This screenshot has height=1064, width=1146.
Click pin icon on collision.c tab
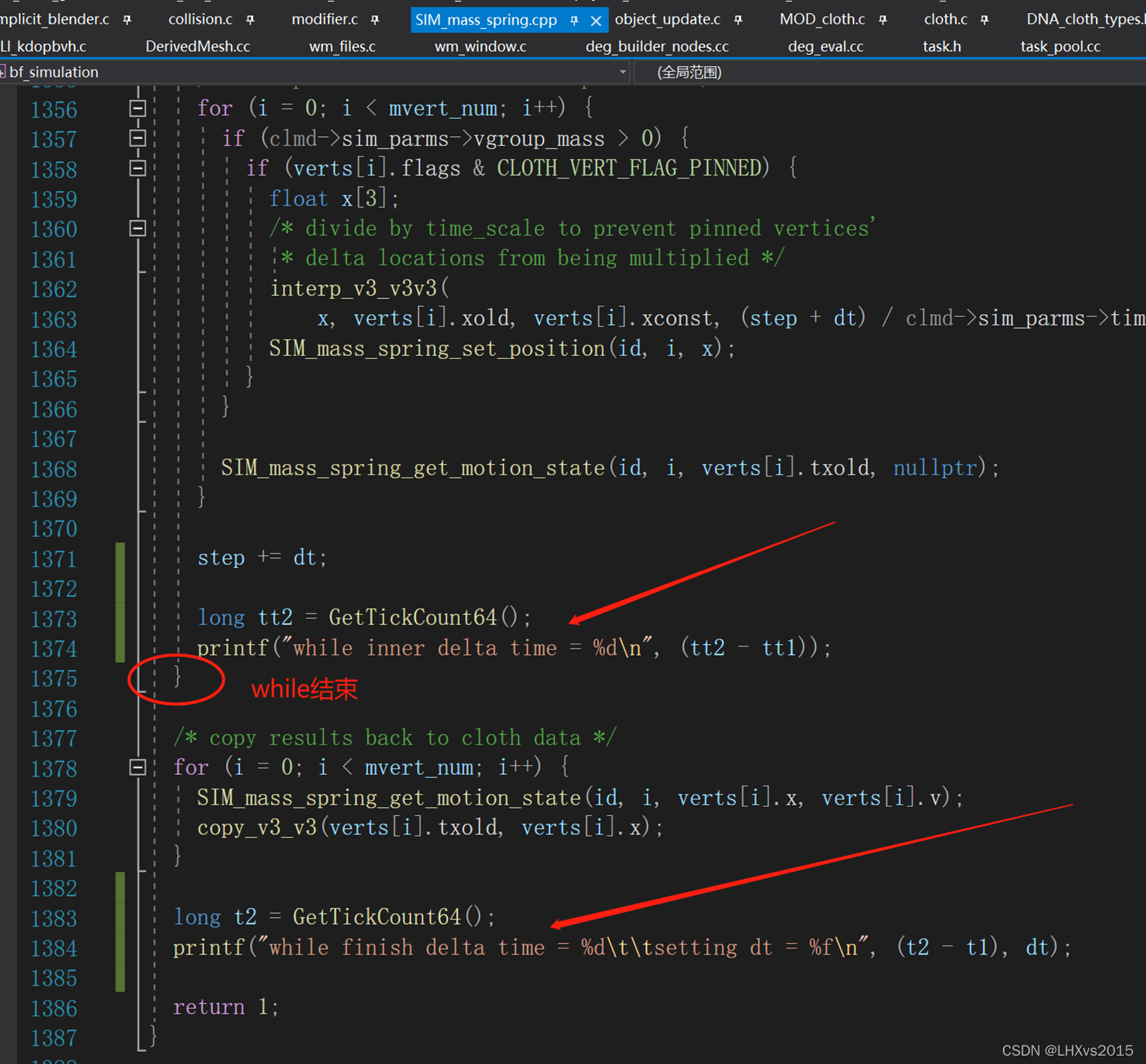tap(251, 20)
